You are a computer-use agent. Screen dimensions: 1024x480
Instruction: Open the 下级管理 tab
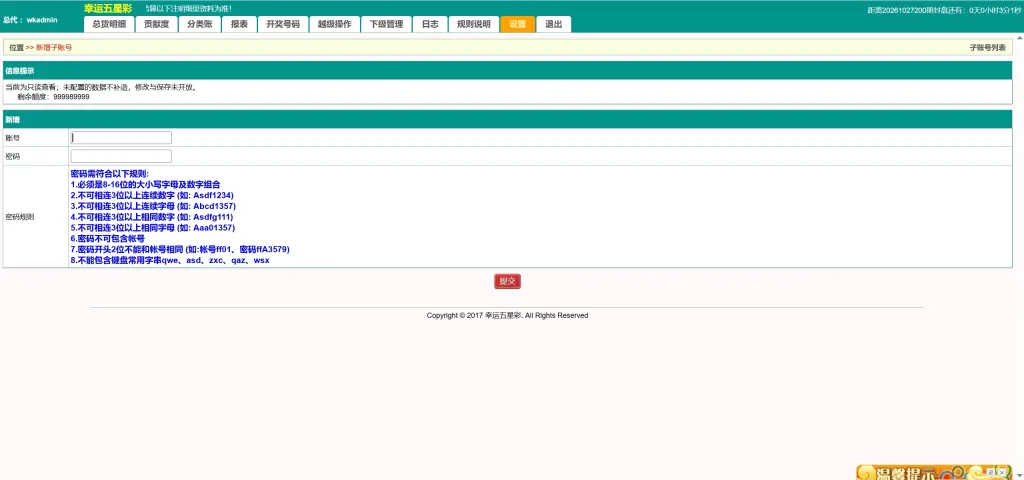click(386, 24)
